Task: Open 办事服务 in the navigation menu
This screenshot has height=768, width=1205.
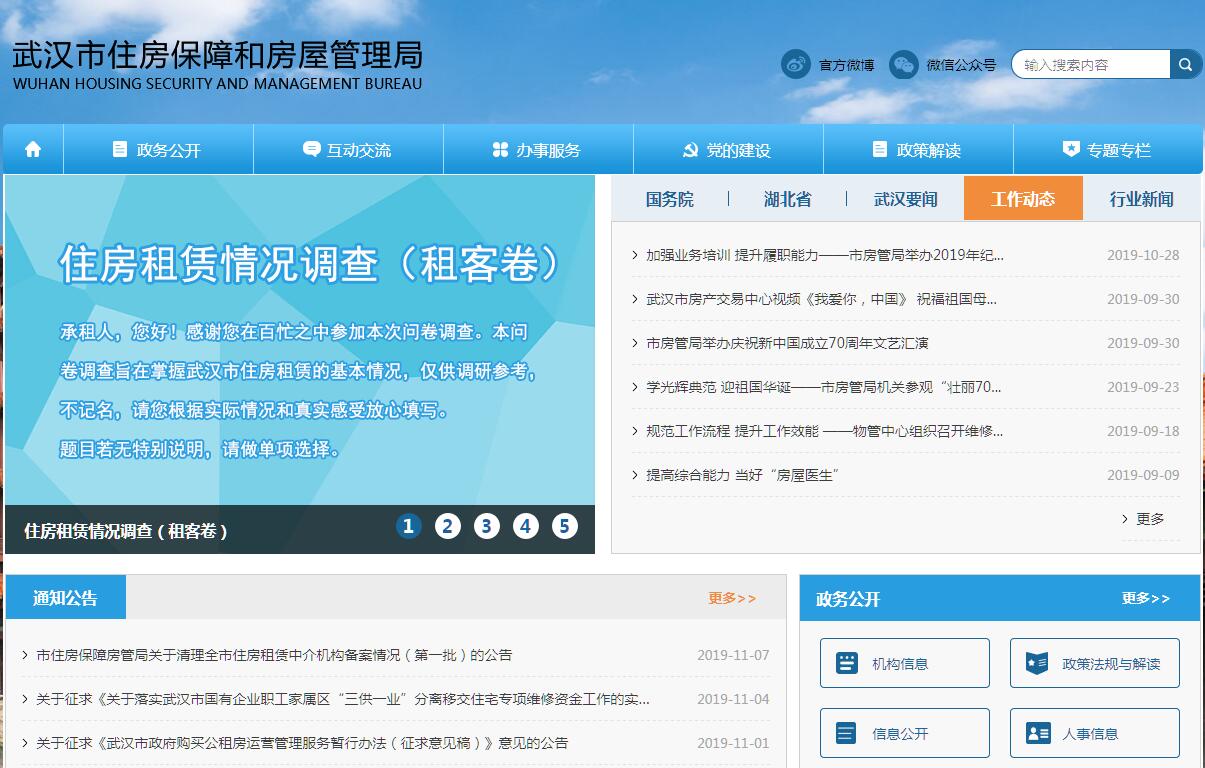Action: tap(538, 150)
